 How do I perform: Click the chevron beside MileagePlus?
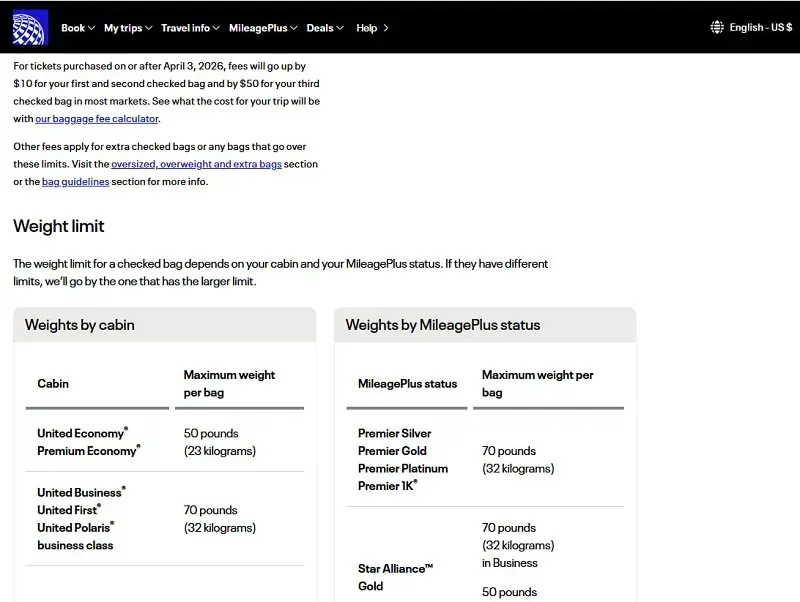(294, 28)
